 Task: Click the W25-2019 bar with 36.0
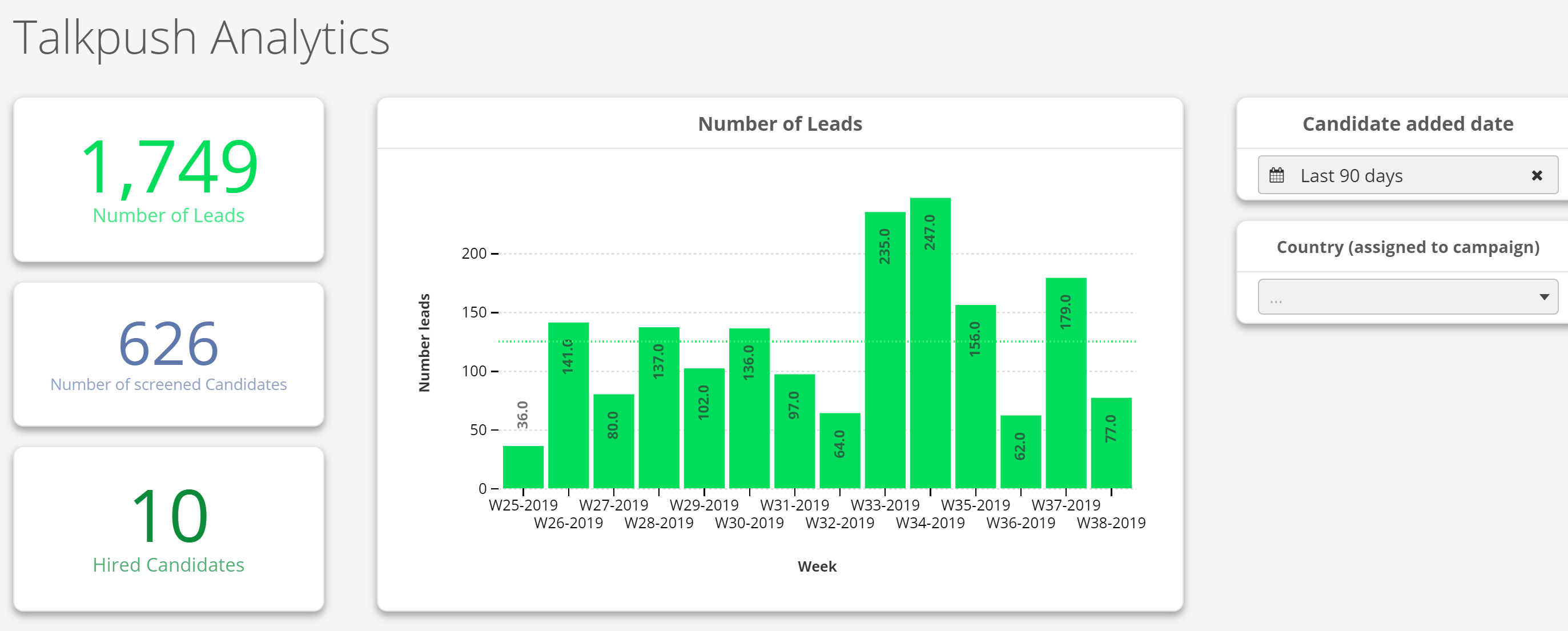tap(523, 467)
